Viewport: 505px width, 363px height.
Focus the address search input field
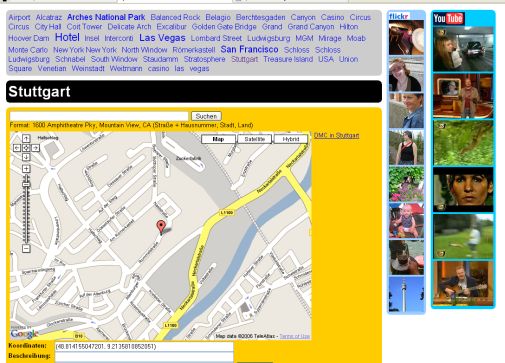click(x=99, y=116)
